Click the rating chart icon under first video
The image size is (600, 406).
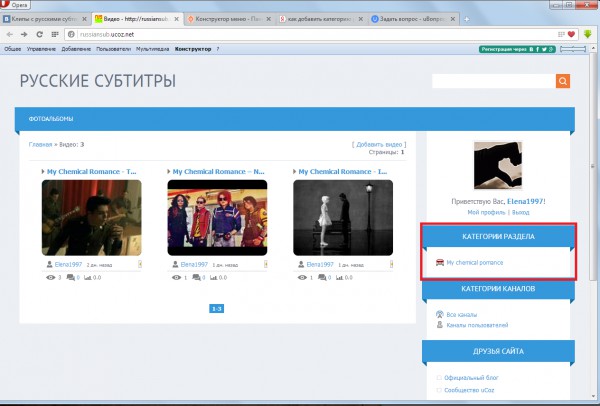[88, 277]
